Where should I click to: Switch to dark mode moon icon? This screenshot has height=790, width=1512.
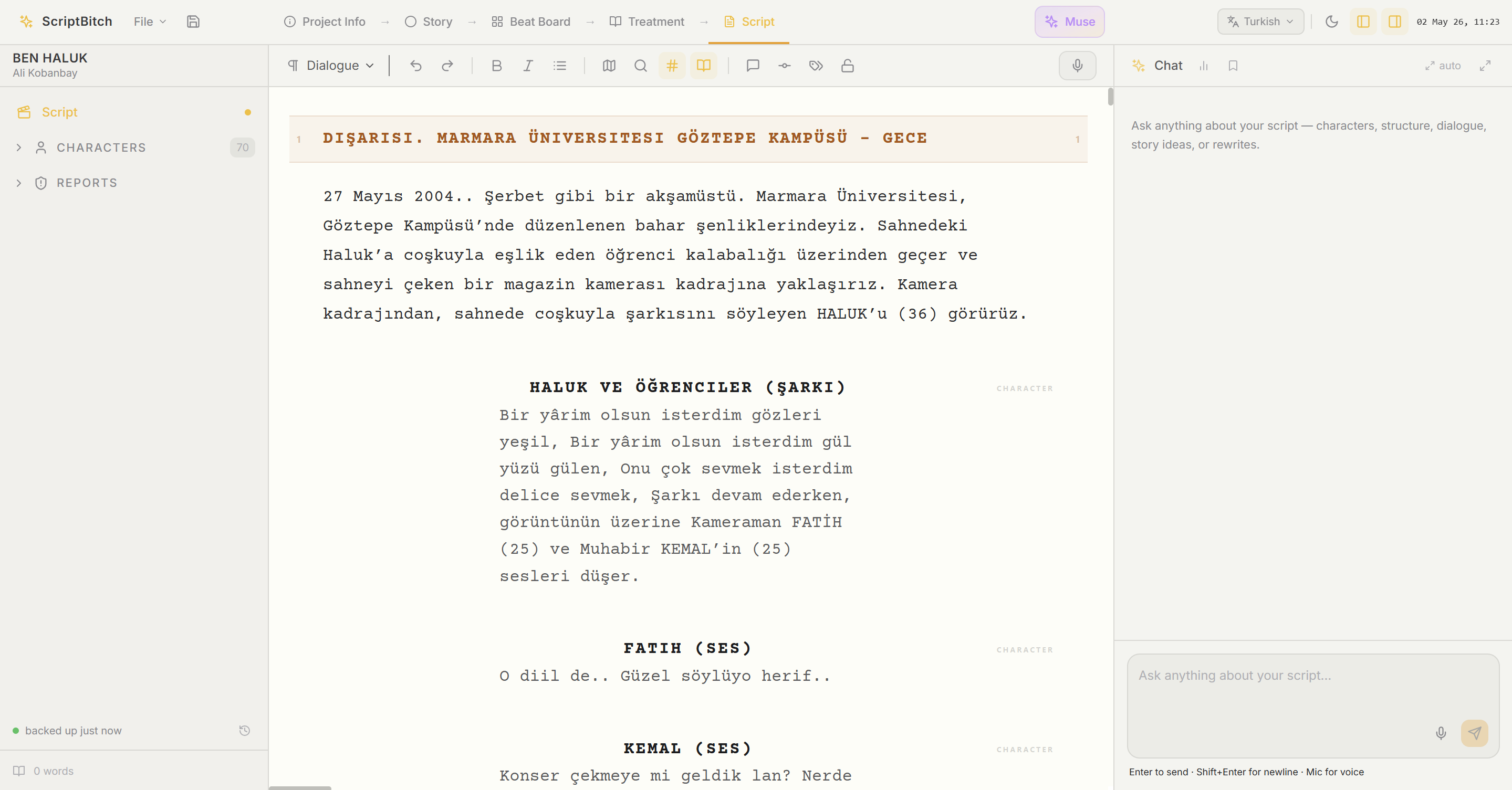pyautogui.click(x=1332, y=22)
